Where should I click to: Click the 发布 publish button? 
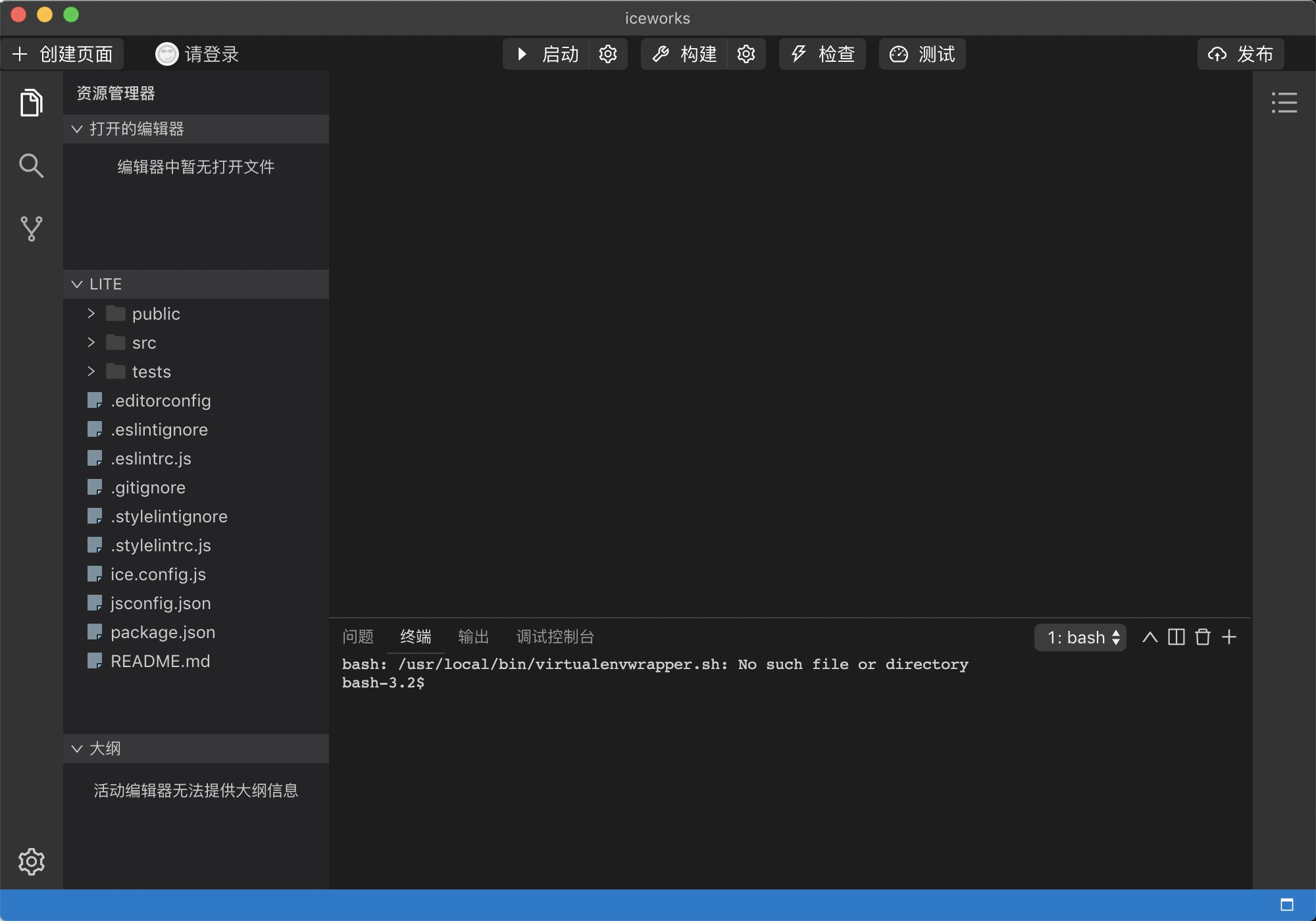[1241, 54]
